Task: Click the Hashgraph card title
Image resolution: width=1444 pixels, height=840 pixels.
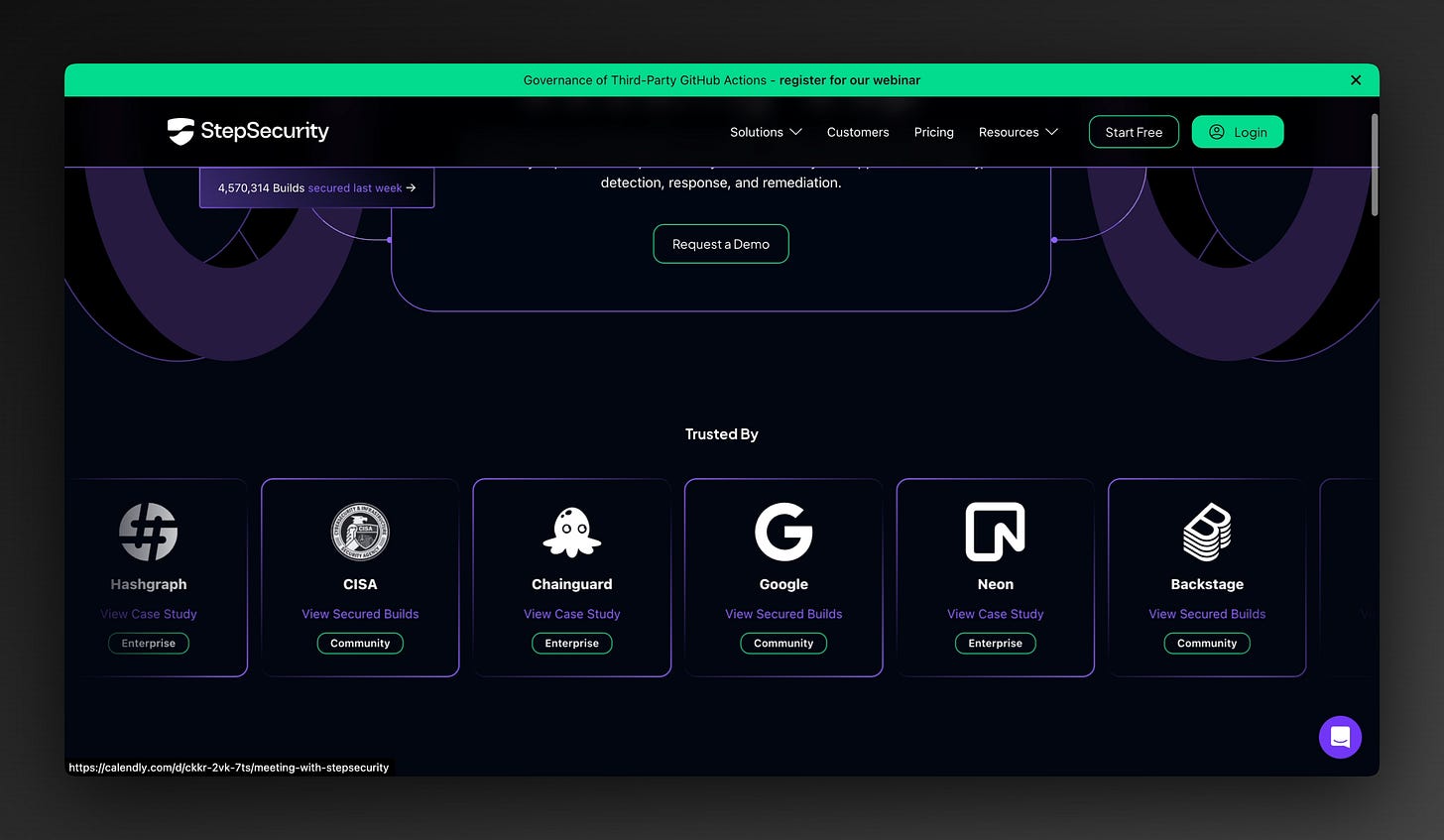Action: [149, 584]
